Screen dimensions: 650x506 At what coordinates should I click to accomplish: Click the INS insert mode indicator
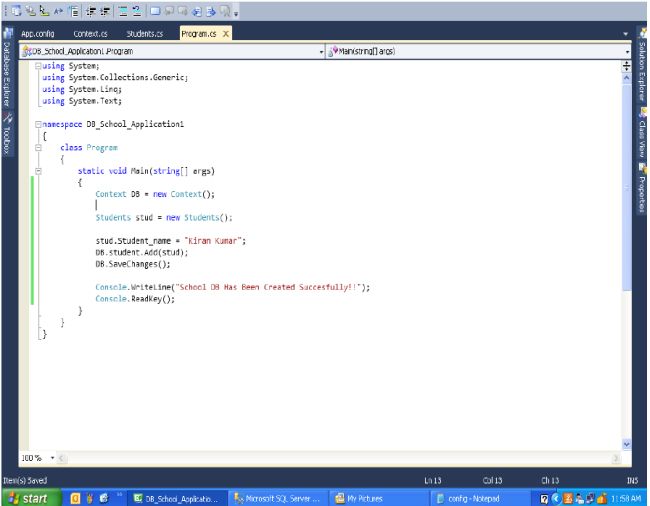632,481
